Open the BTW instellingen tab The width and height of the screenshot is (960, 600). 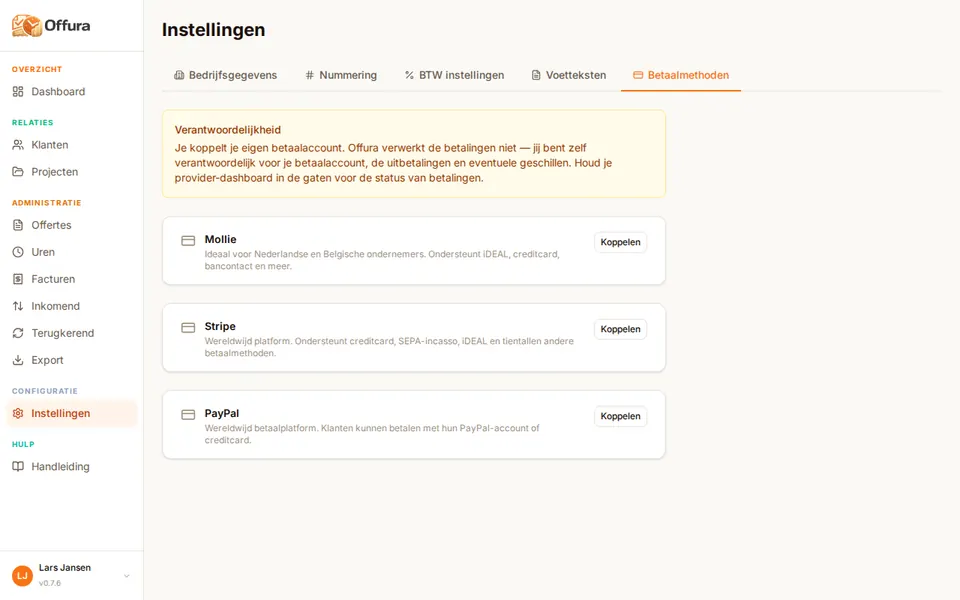tap(454, 75)
